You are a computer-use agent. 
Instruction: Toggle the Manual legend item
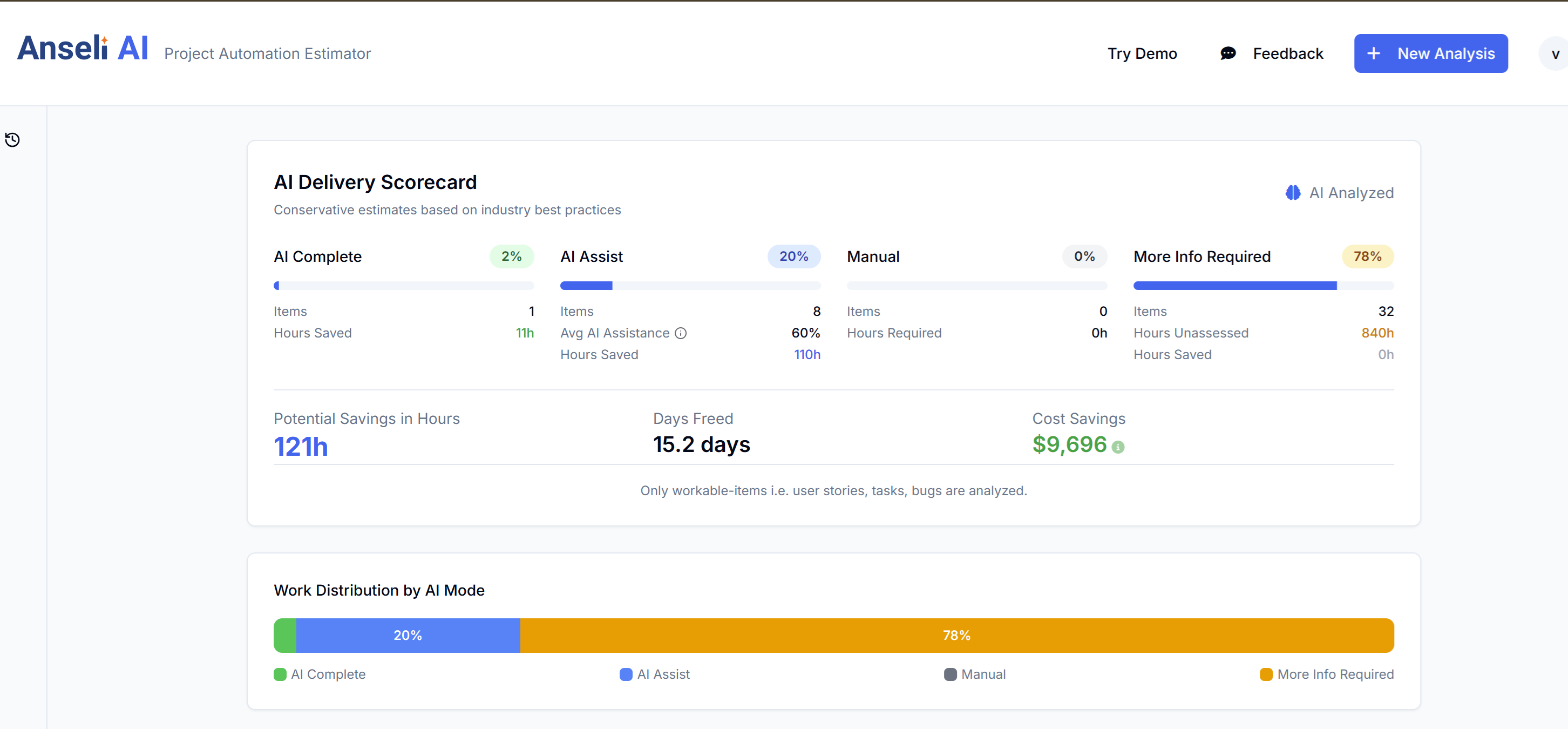pyautogui.click(x=982, y=674)
